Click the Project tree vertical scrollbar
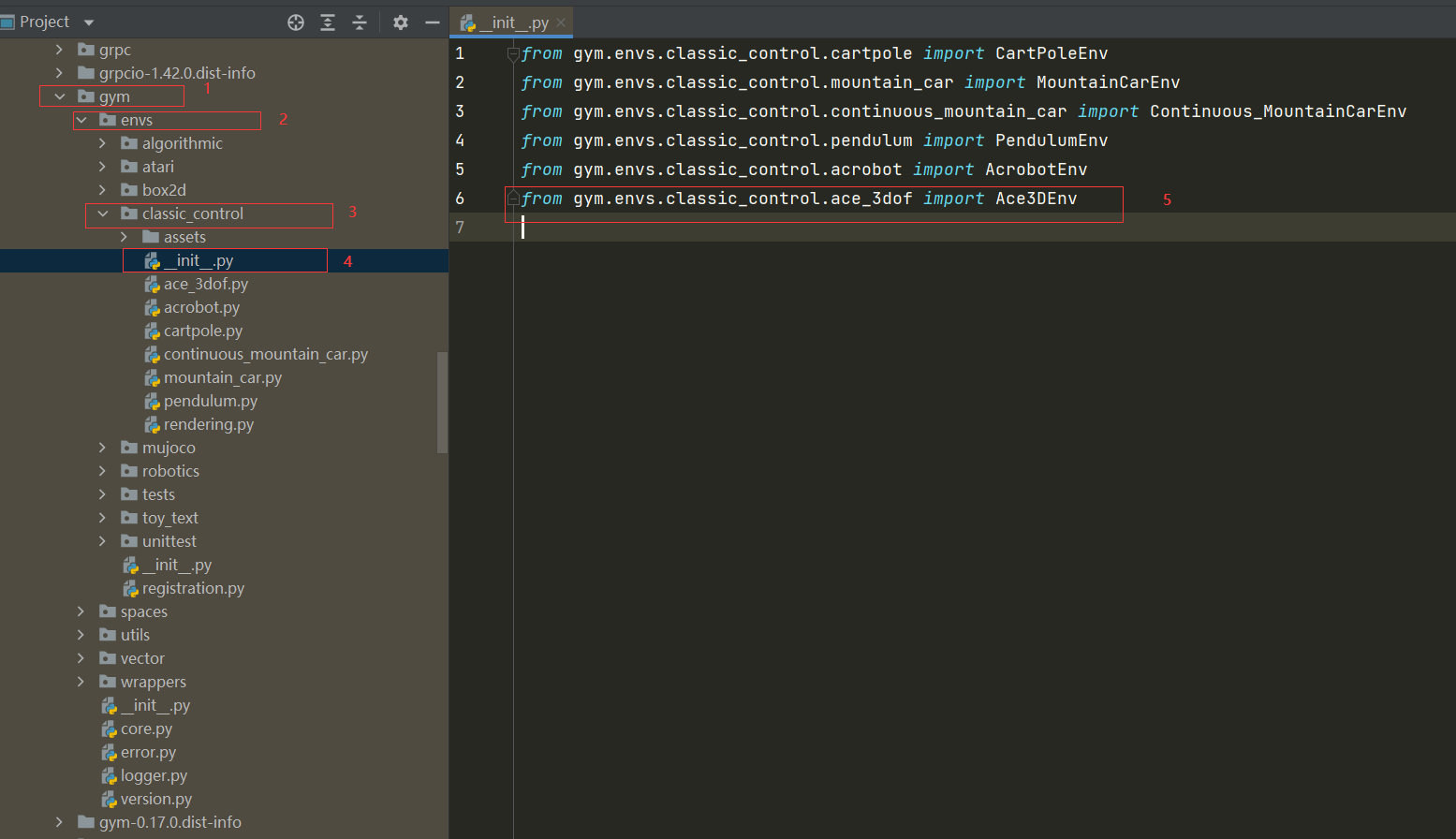The width and height of the screenshot is (1456, 839). (443, 403)
